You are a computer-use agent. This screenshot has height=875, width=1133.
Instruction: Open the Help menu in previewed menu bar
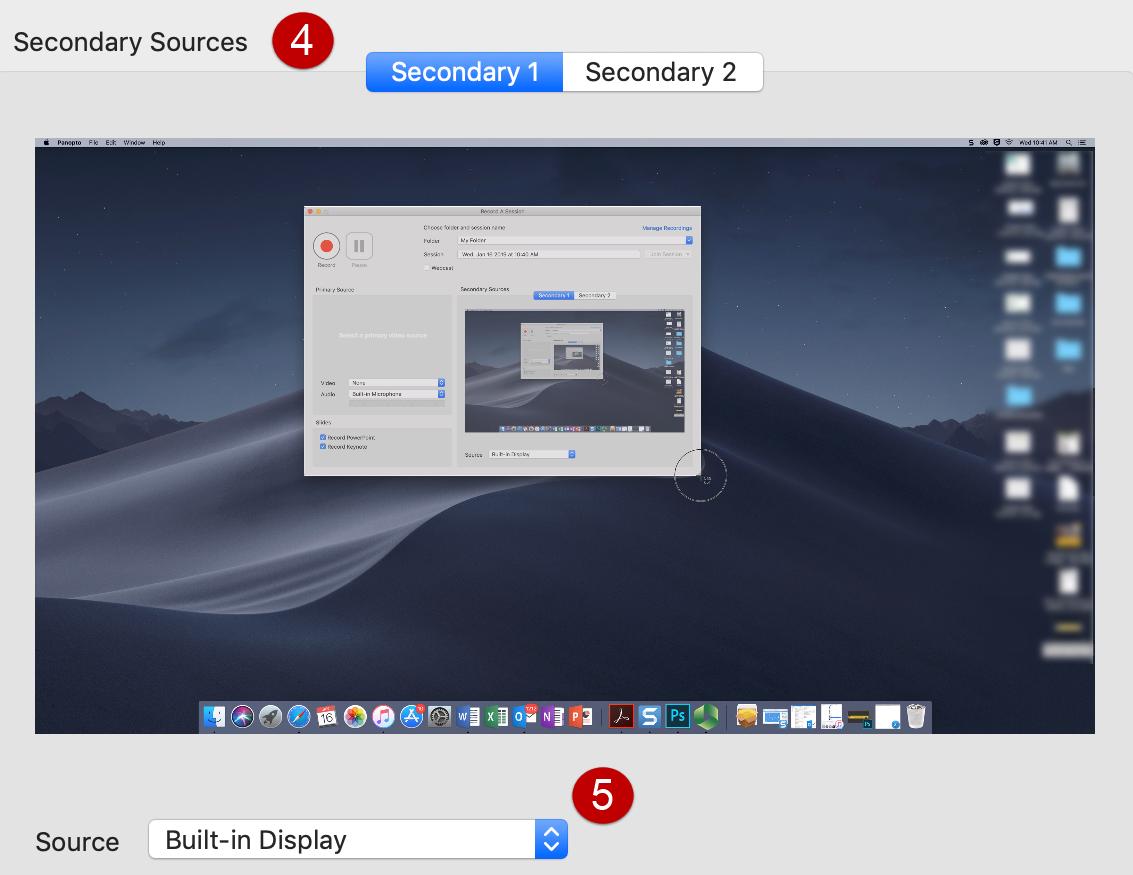tap(159, 143)
